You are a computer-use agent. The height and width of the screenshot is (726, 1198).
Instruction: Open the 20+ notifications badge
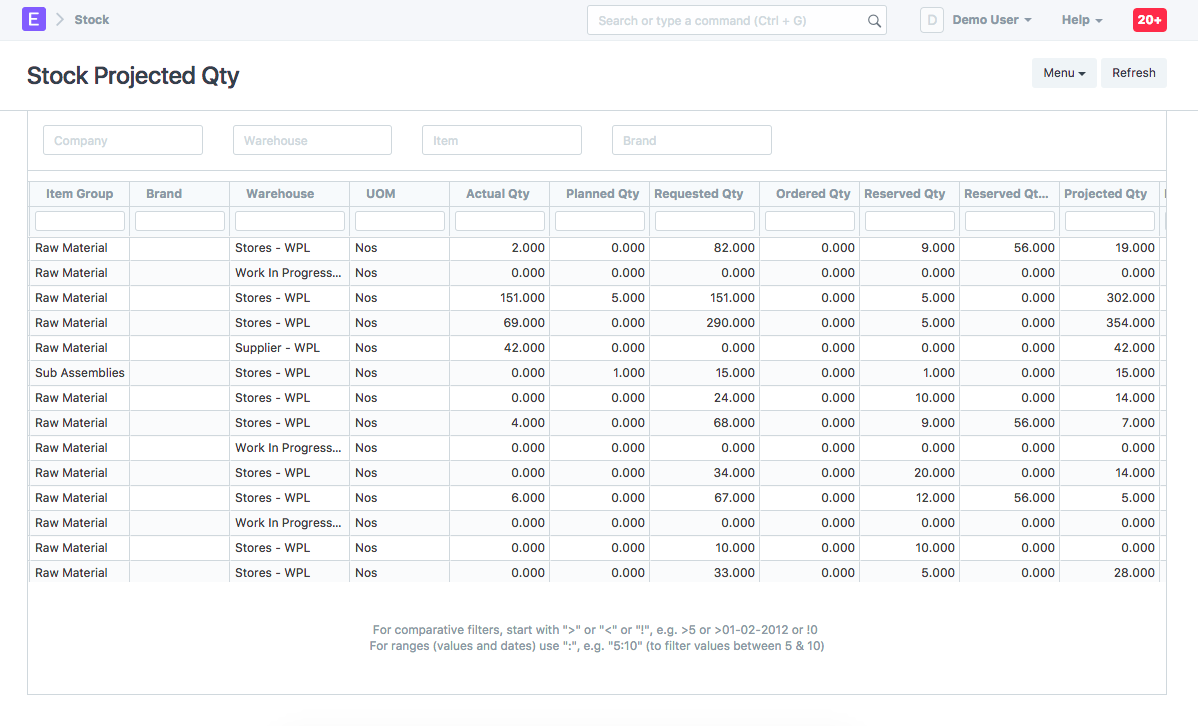[1149, 20]
